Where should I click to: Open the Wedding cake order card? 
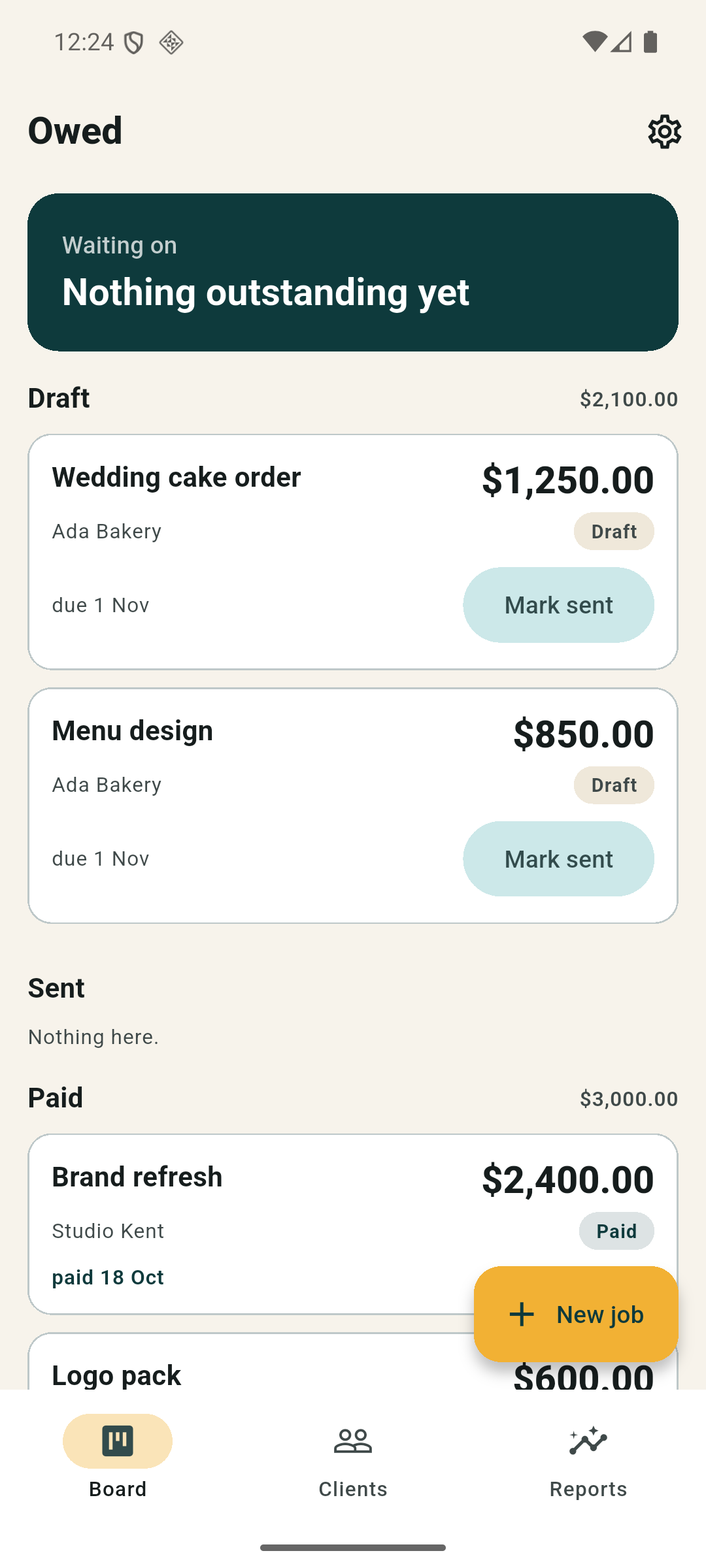[x=353, y=552]
